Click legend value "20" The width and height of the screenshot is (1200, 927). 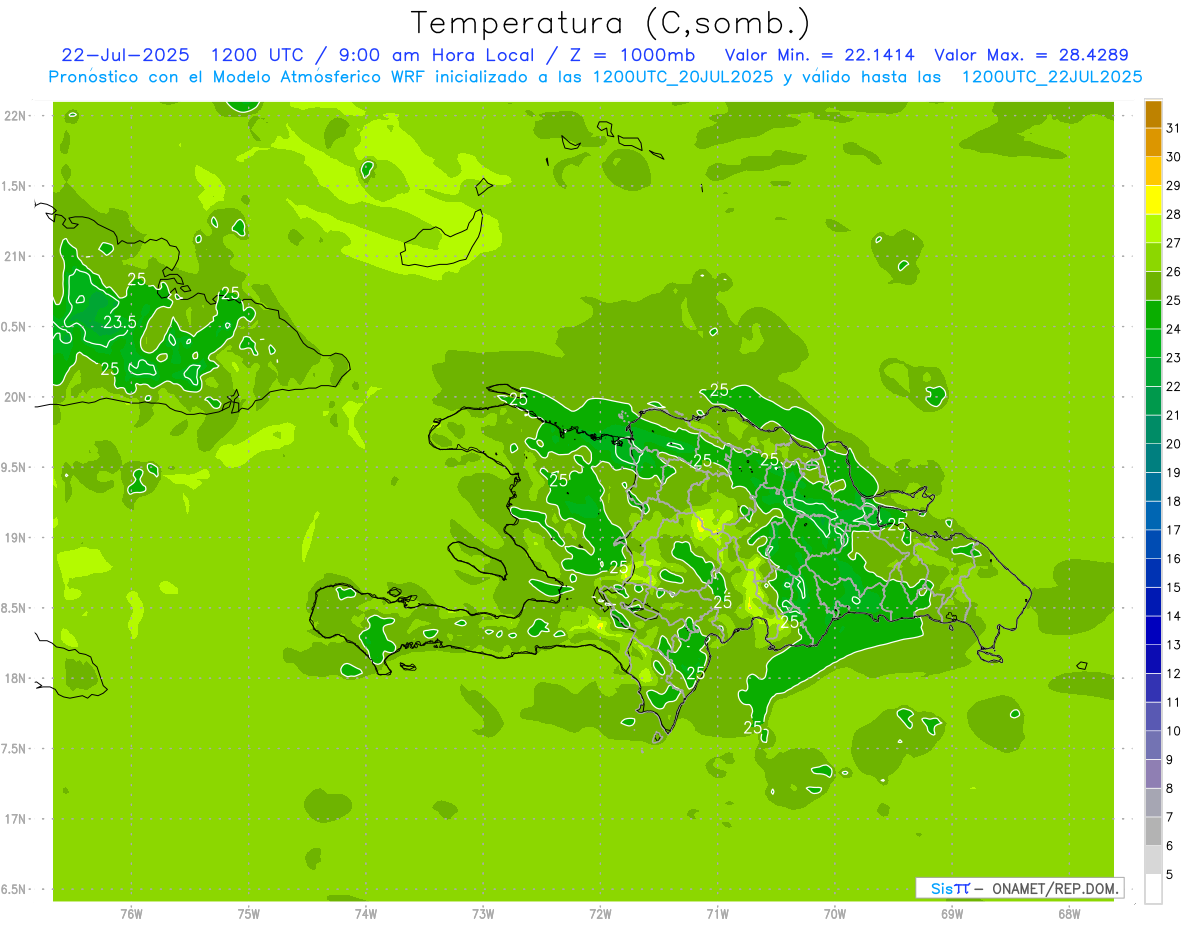coord(1174,444)
